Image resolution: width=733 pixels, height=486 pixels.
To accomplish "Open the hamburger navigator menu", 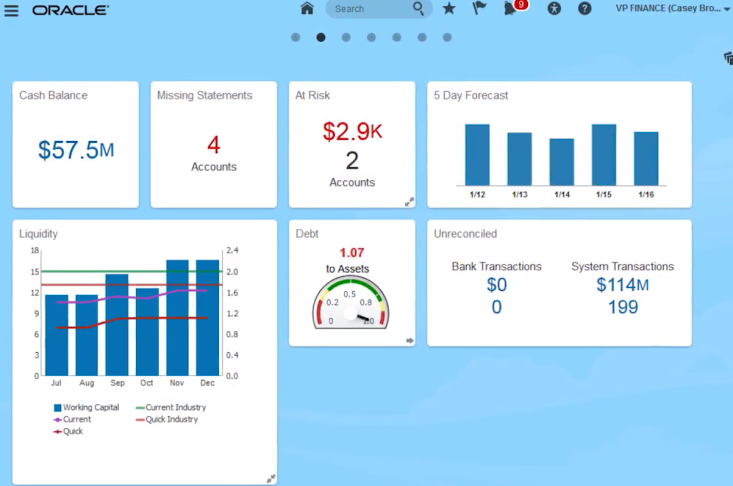I will (12, 10).
